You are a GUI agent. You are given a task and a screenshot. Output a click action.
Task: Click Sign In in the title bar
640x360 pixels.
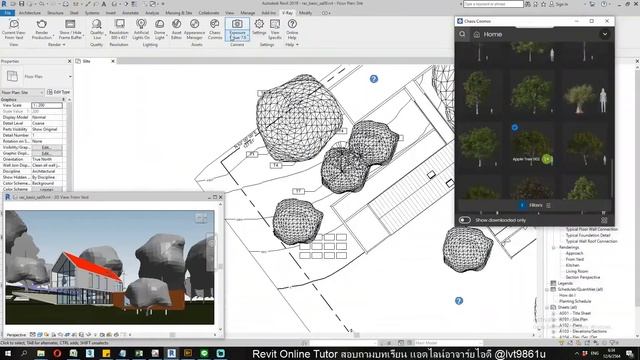coord(562,4)
